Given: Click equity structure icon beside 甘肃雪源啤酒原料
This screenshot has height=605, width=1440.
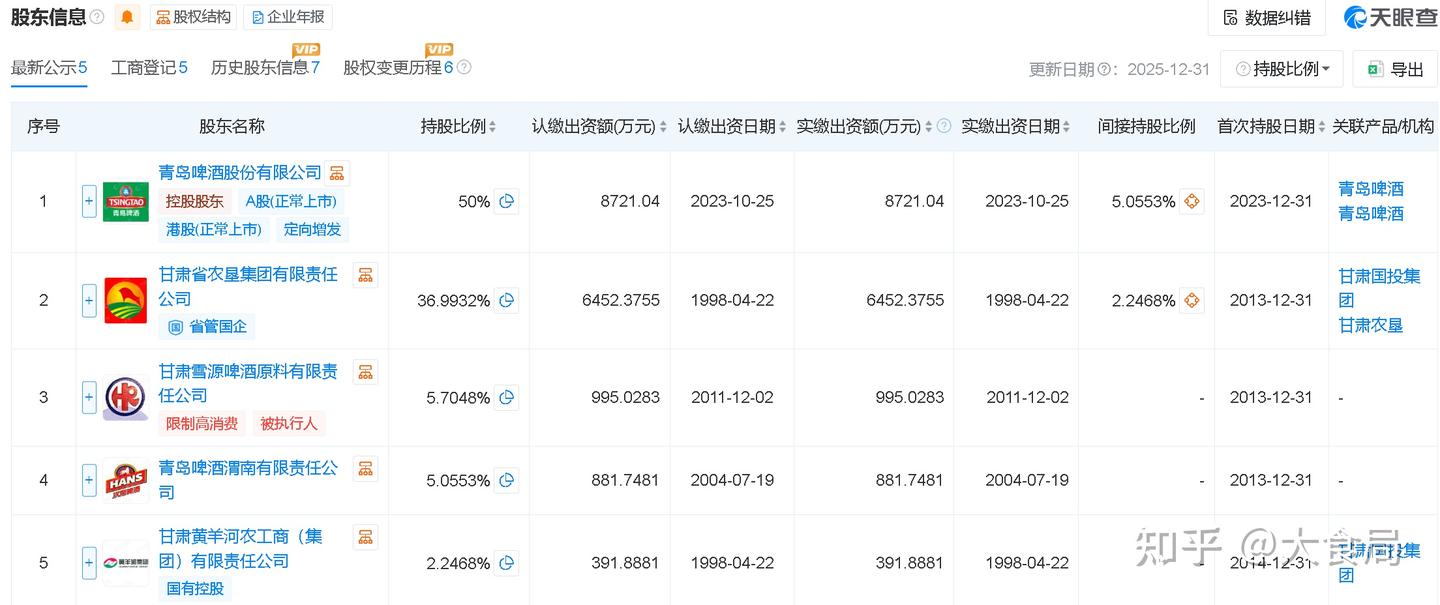Looking at the screenshot, I should [x=365, y=372].
